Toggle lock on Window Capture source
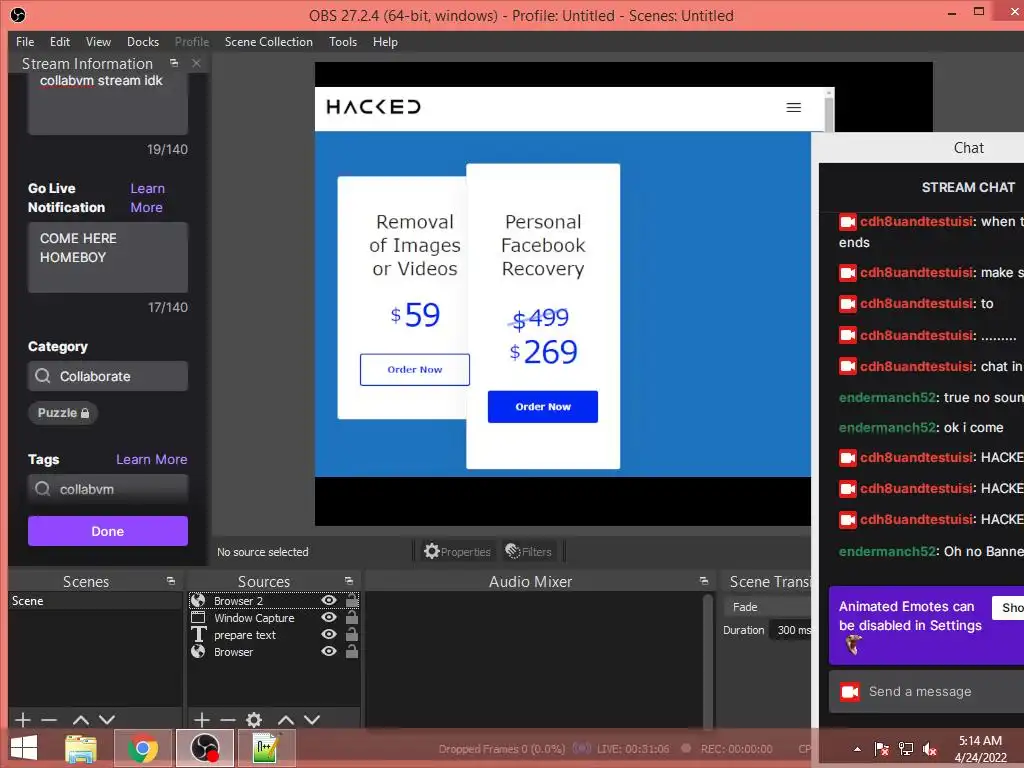Screen dimensions: 1024x768 [351, 616]
